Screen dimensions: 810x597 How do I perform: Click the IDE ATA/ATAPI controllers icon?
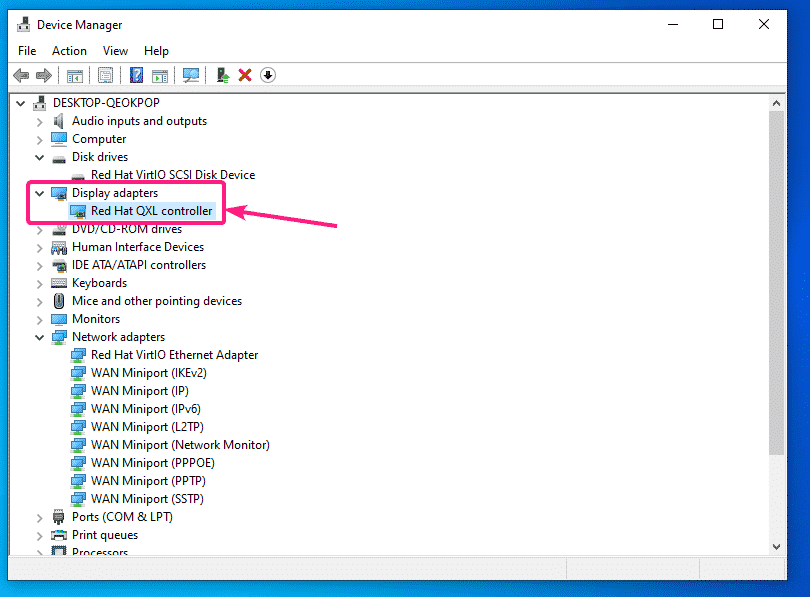pyautogui.click(x=59, y=265)
